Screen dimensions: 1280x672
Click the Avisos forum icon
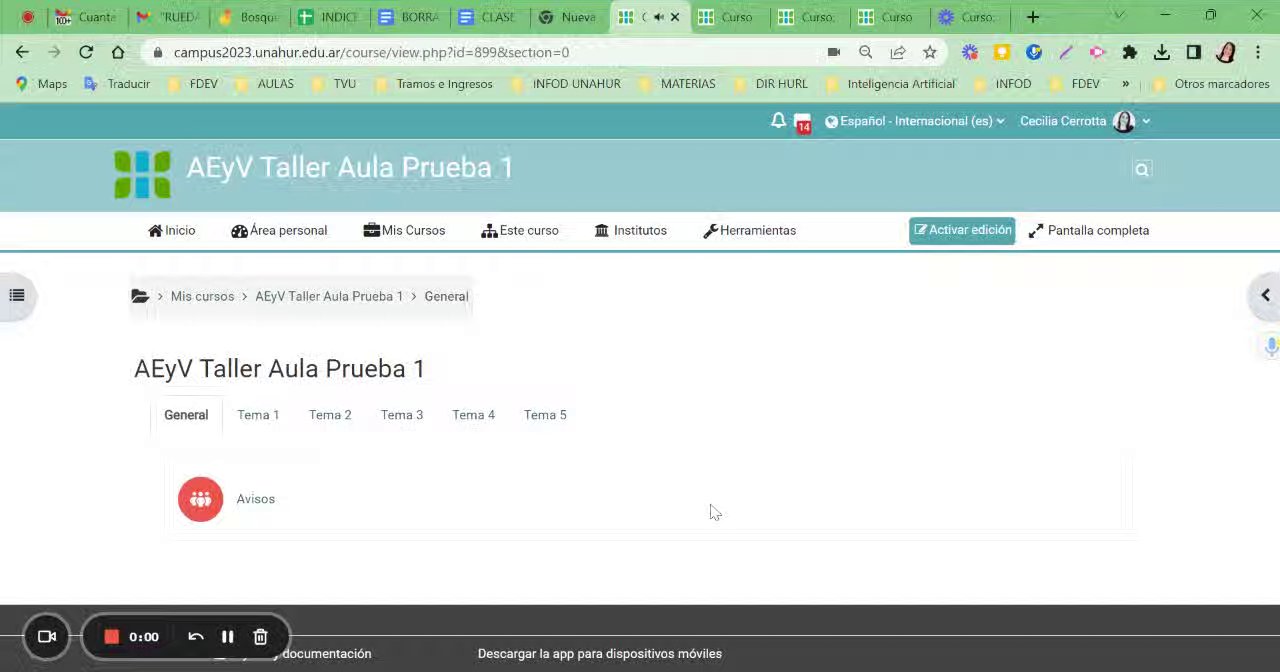[x=200, y=499]
